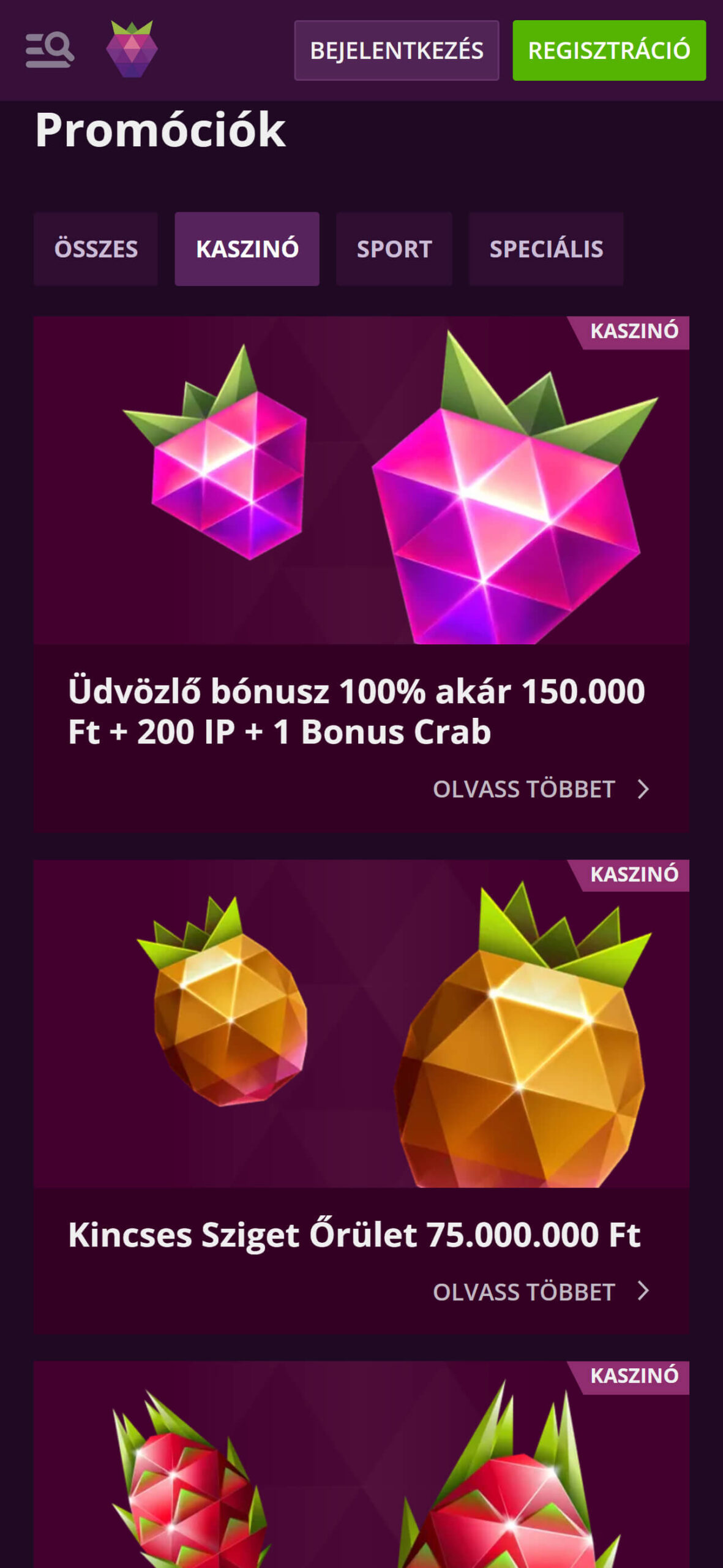Open the Üdvözlő bónusz promotion title
This screenshot has width=723, height=1568.
356,711
